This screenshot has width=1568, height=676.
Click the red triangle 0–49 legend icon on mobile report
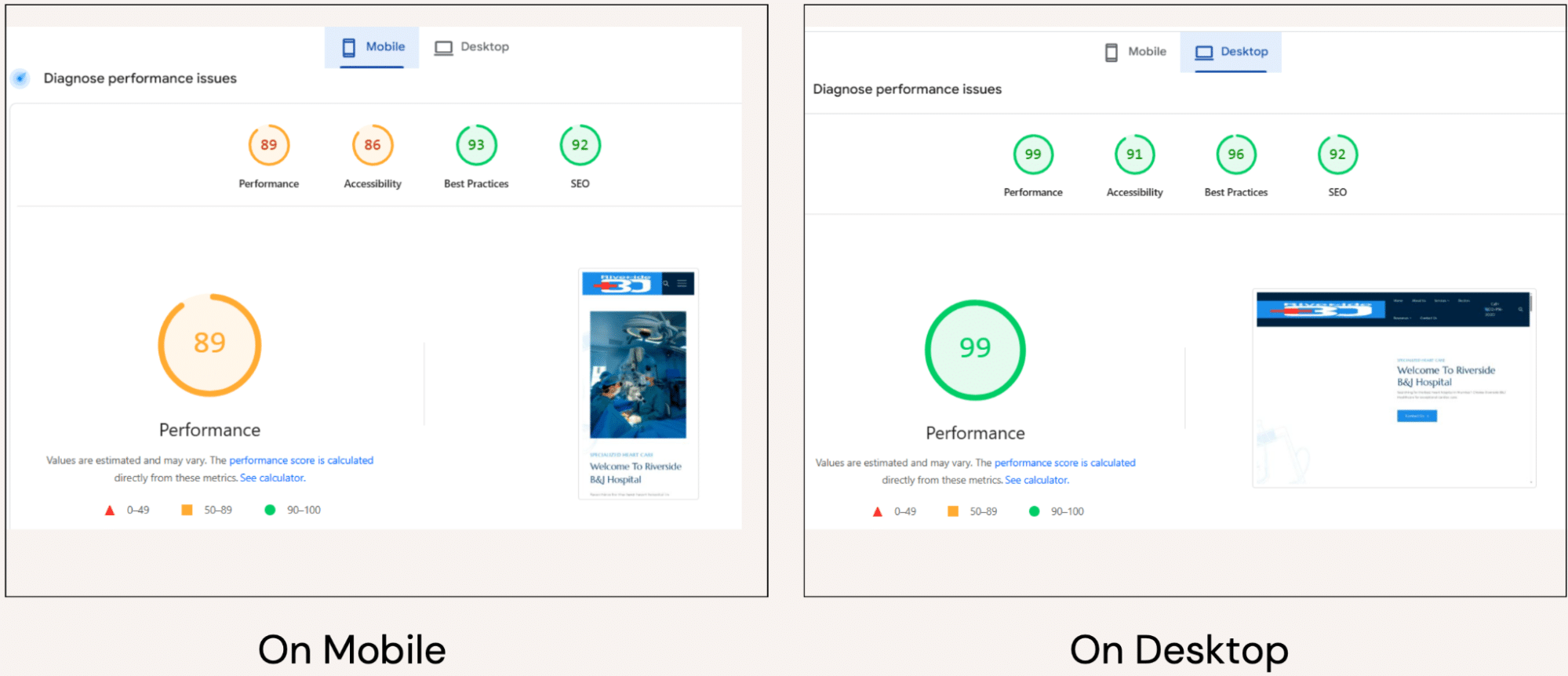110,511
